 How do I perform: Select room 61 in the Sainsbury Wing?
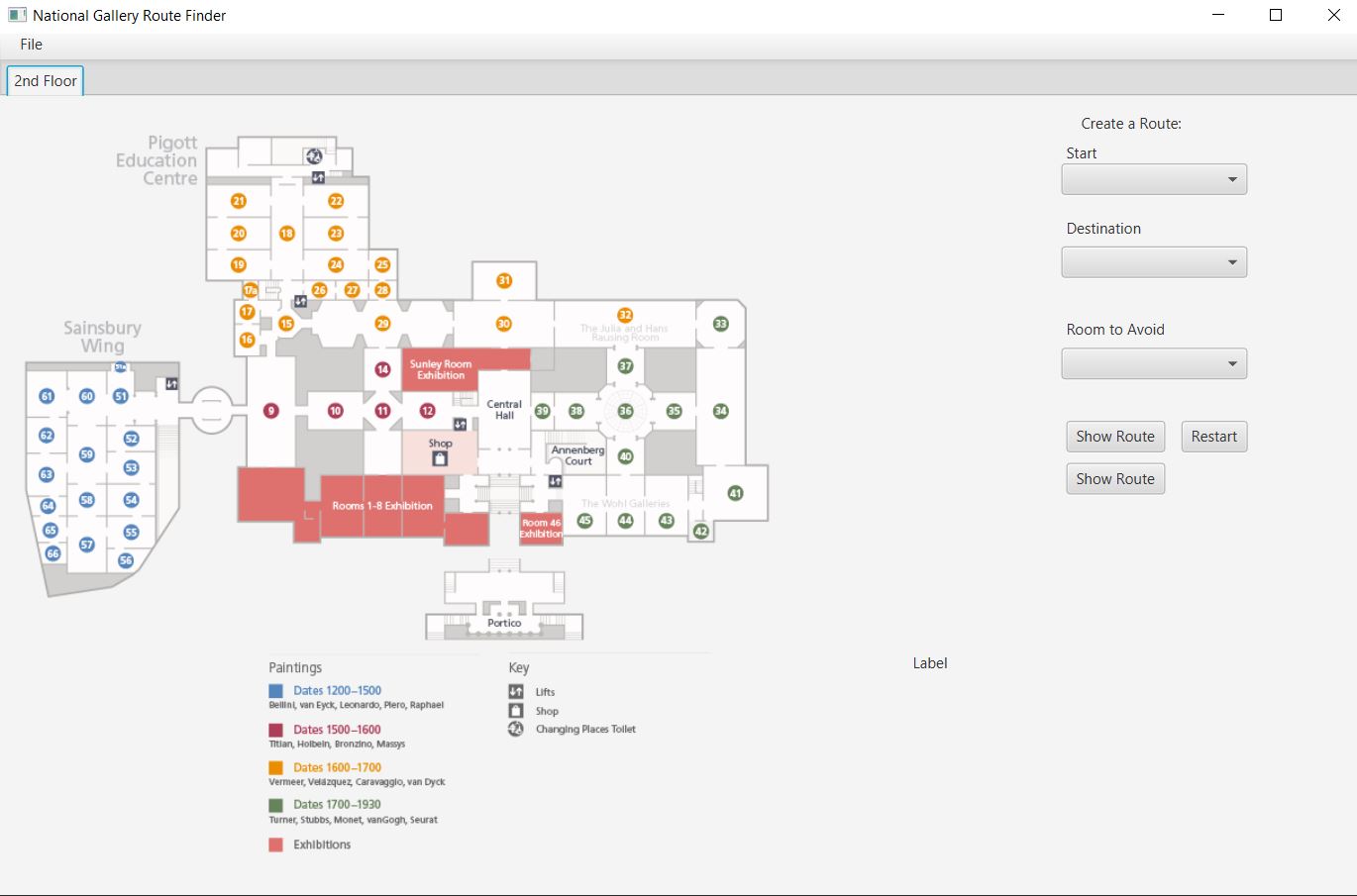click(x=47, y=394)
